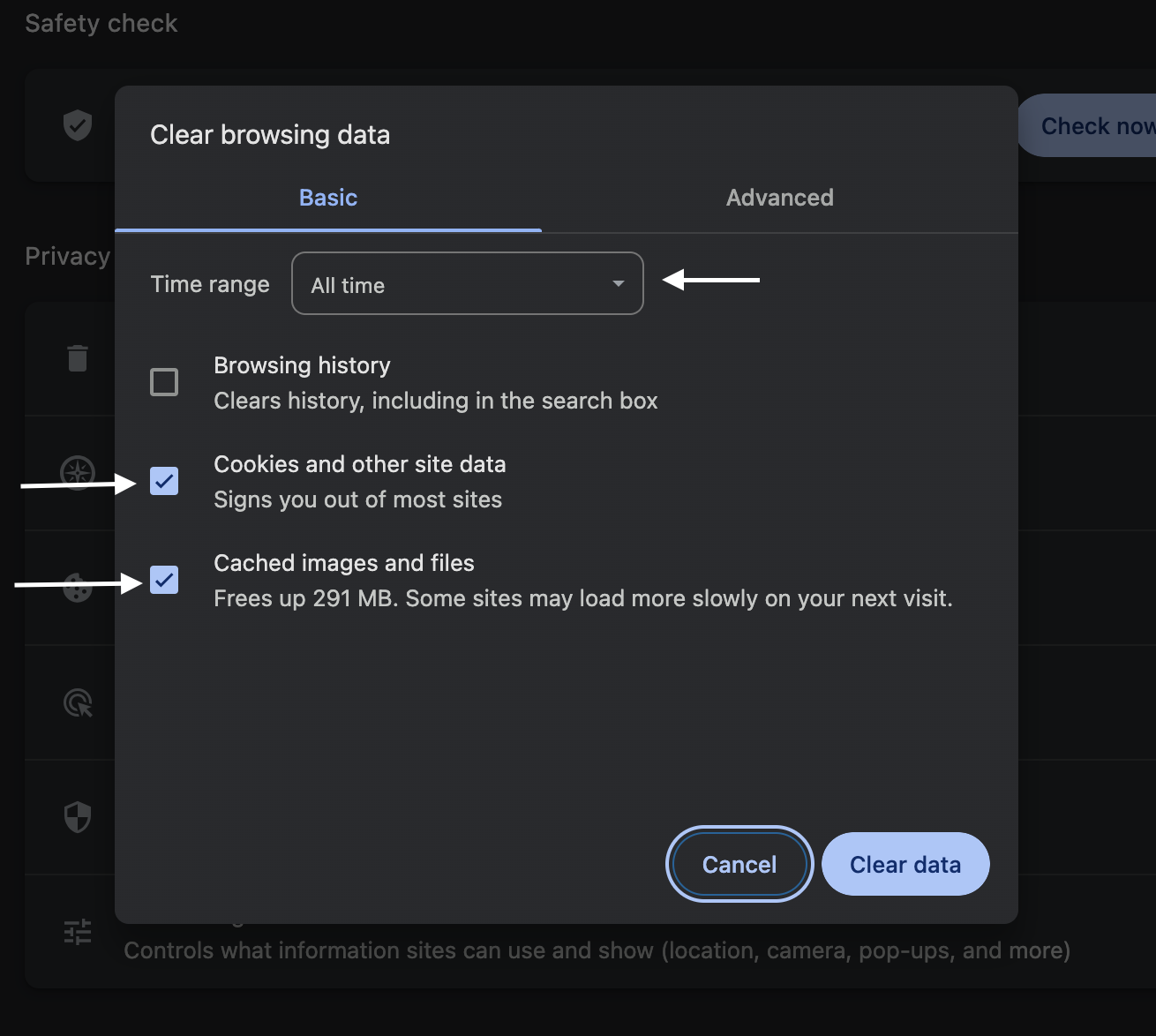
Task: Click 'Controls what information sites can use' text
Action: [597, 950]
